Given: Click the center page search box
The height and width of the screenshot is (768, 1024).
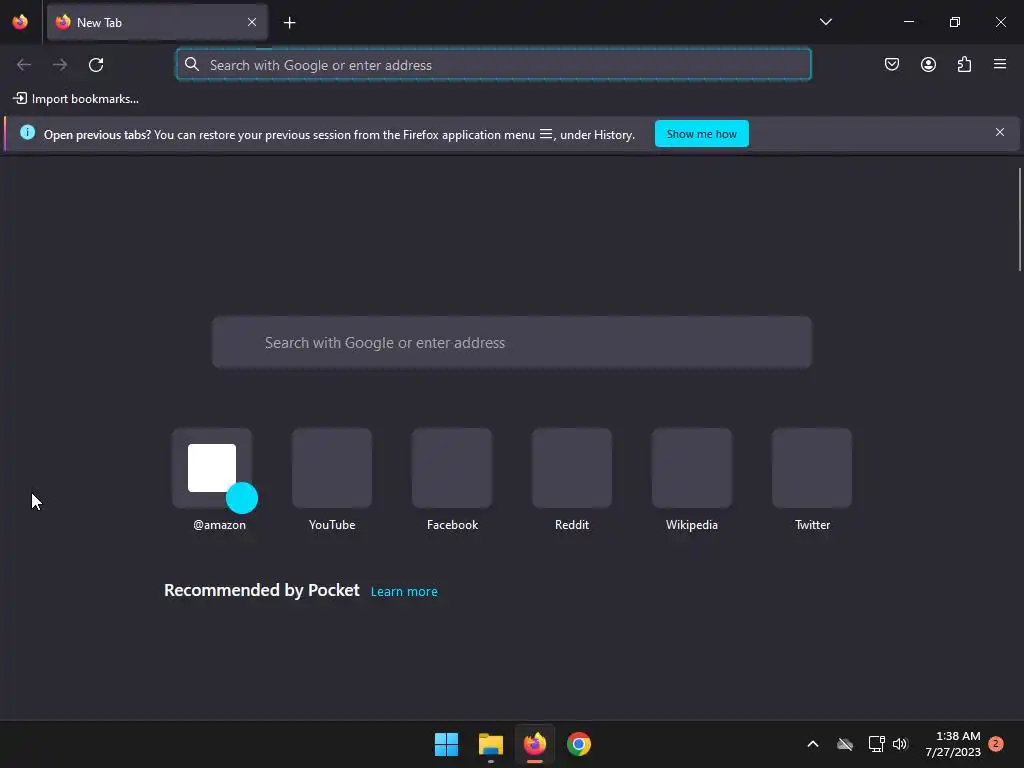Looking at the screenshot, I should coord(512,343).
